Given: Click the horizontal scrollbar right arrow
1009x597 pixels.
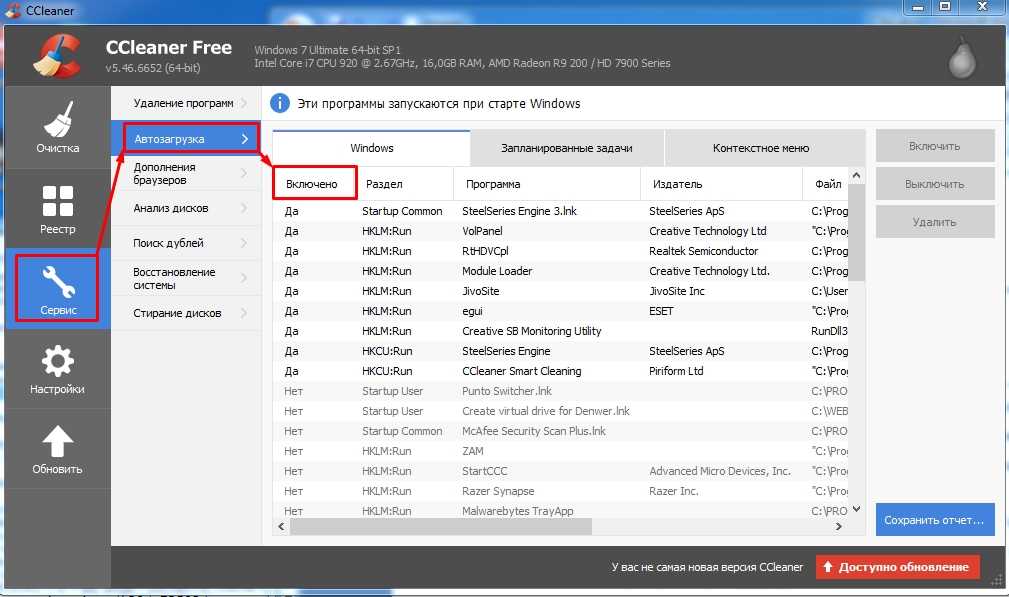Looking at the screenshot, I should [x=842, y=526].
